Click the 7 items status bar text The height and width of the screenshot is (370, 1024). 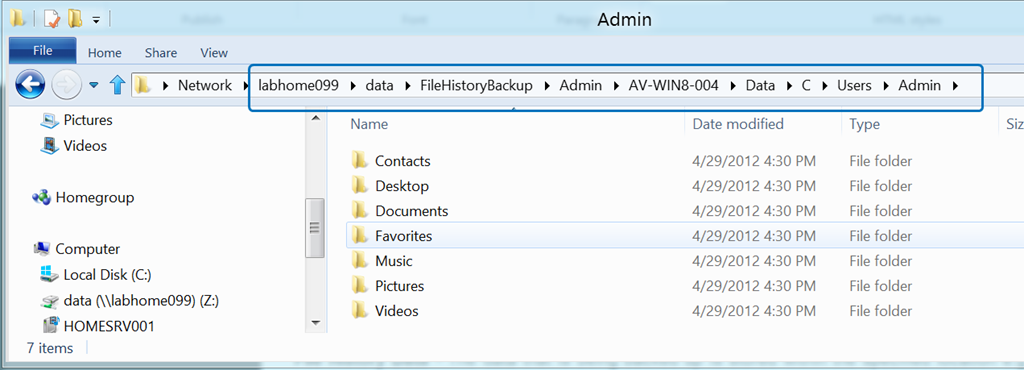(x=50, y=348)
